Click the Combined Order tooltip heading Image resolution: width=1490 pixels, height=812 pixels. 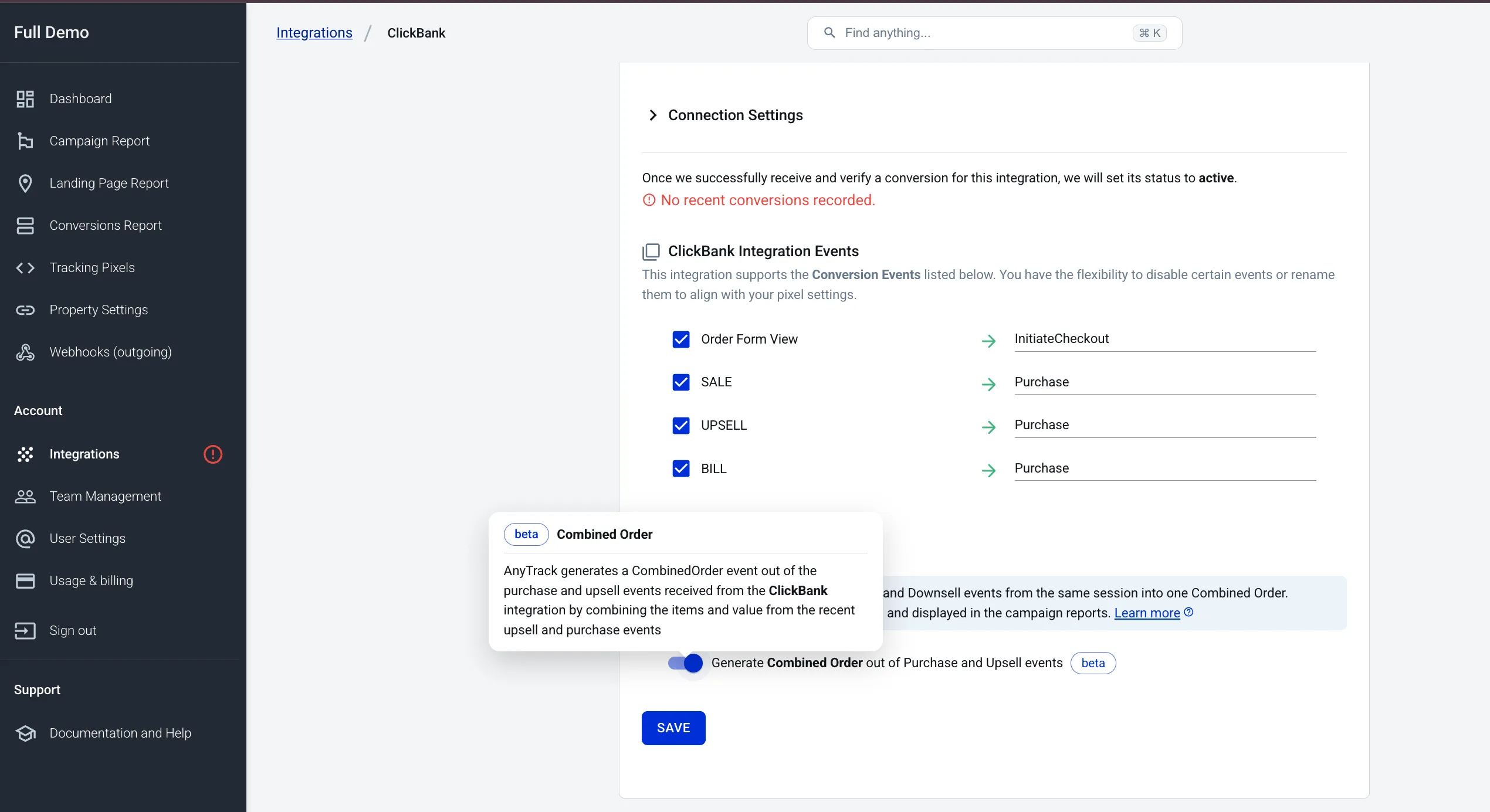(604, 534)
